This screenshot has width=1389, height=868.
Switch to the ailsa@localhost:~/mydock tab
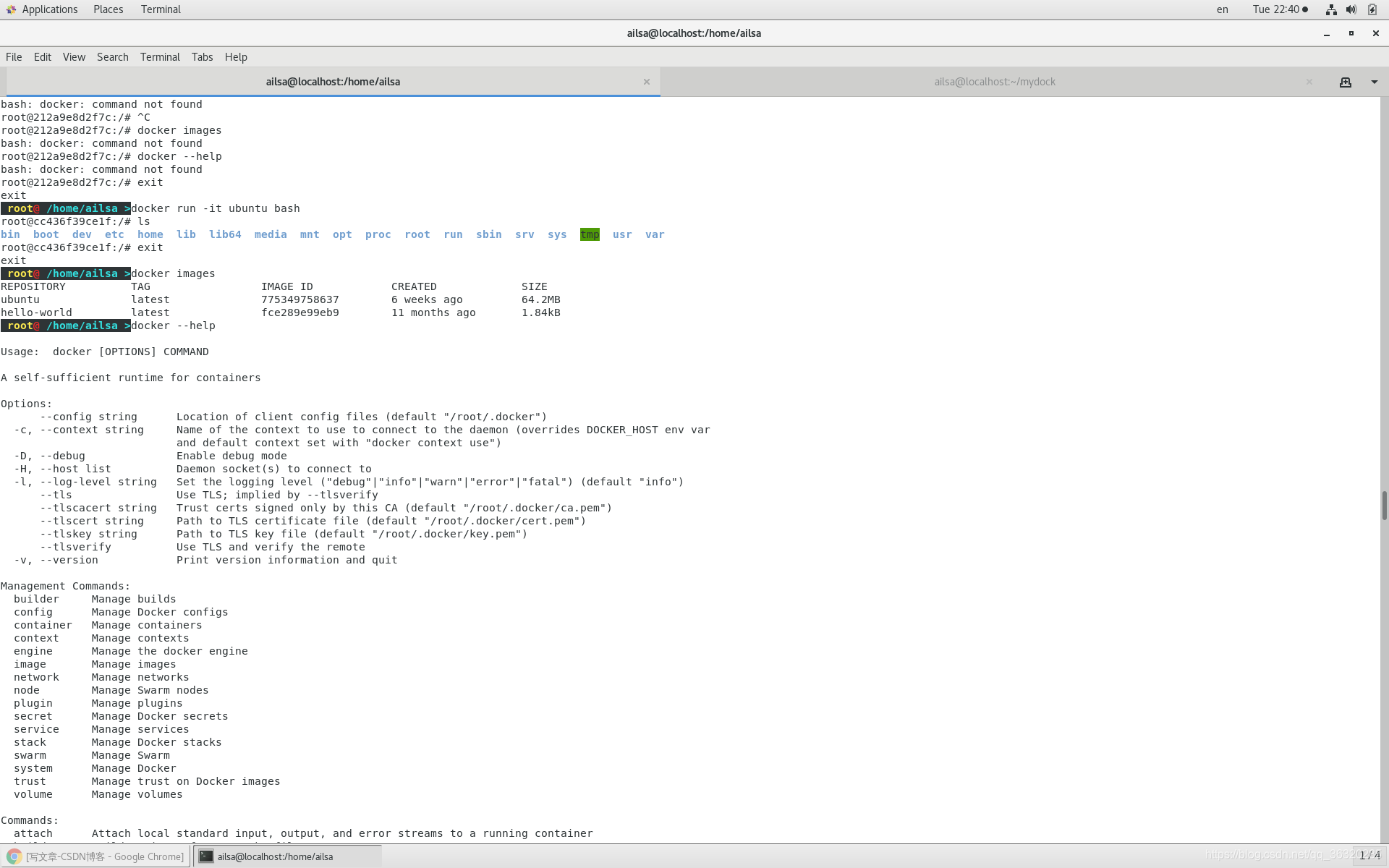point(994,82)
